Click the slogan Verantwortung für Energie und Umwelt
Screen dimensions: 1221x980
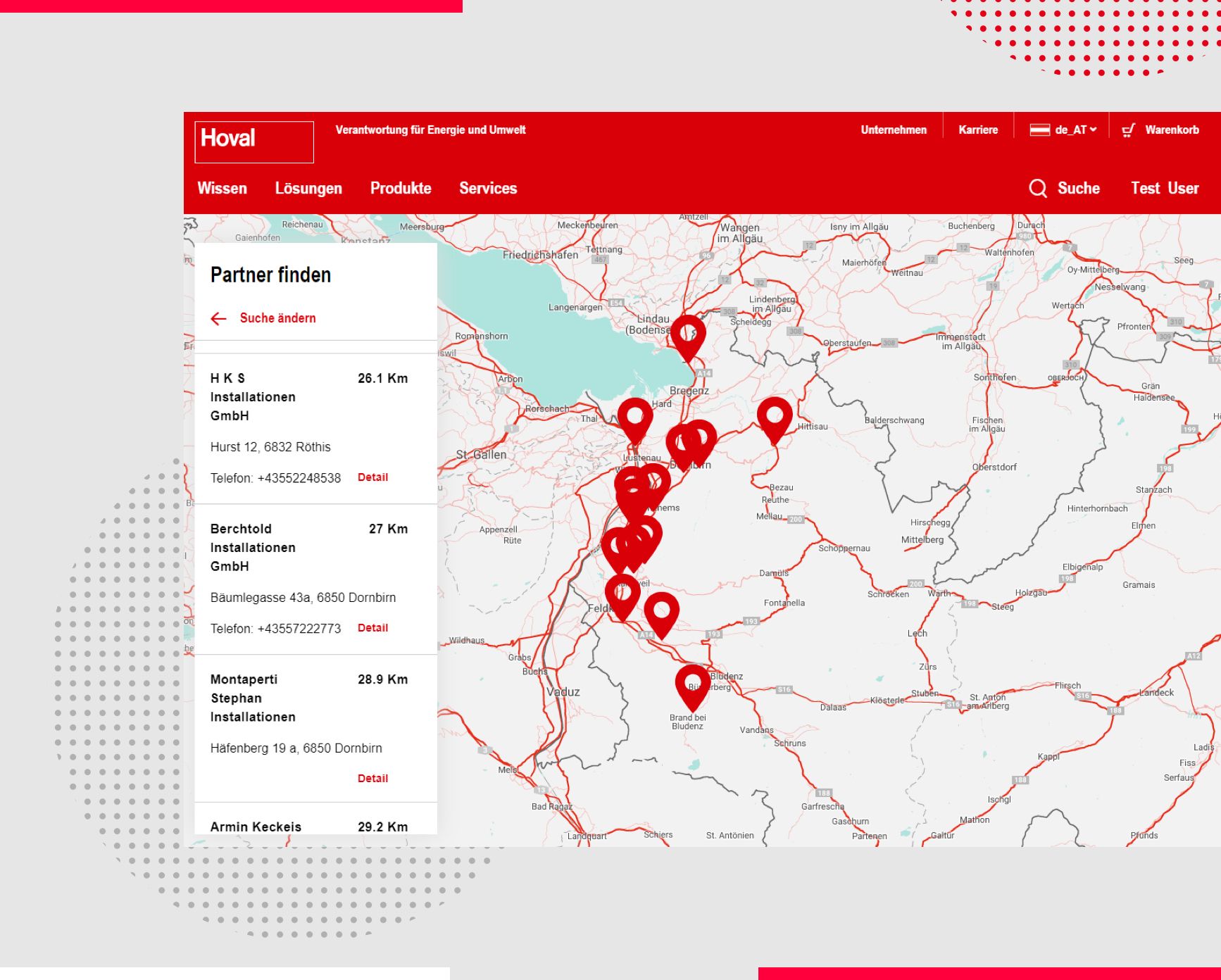[430, 130]
